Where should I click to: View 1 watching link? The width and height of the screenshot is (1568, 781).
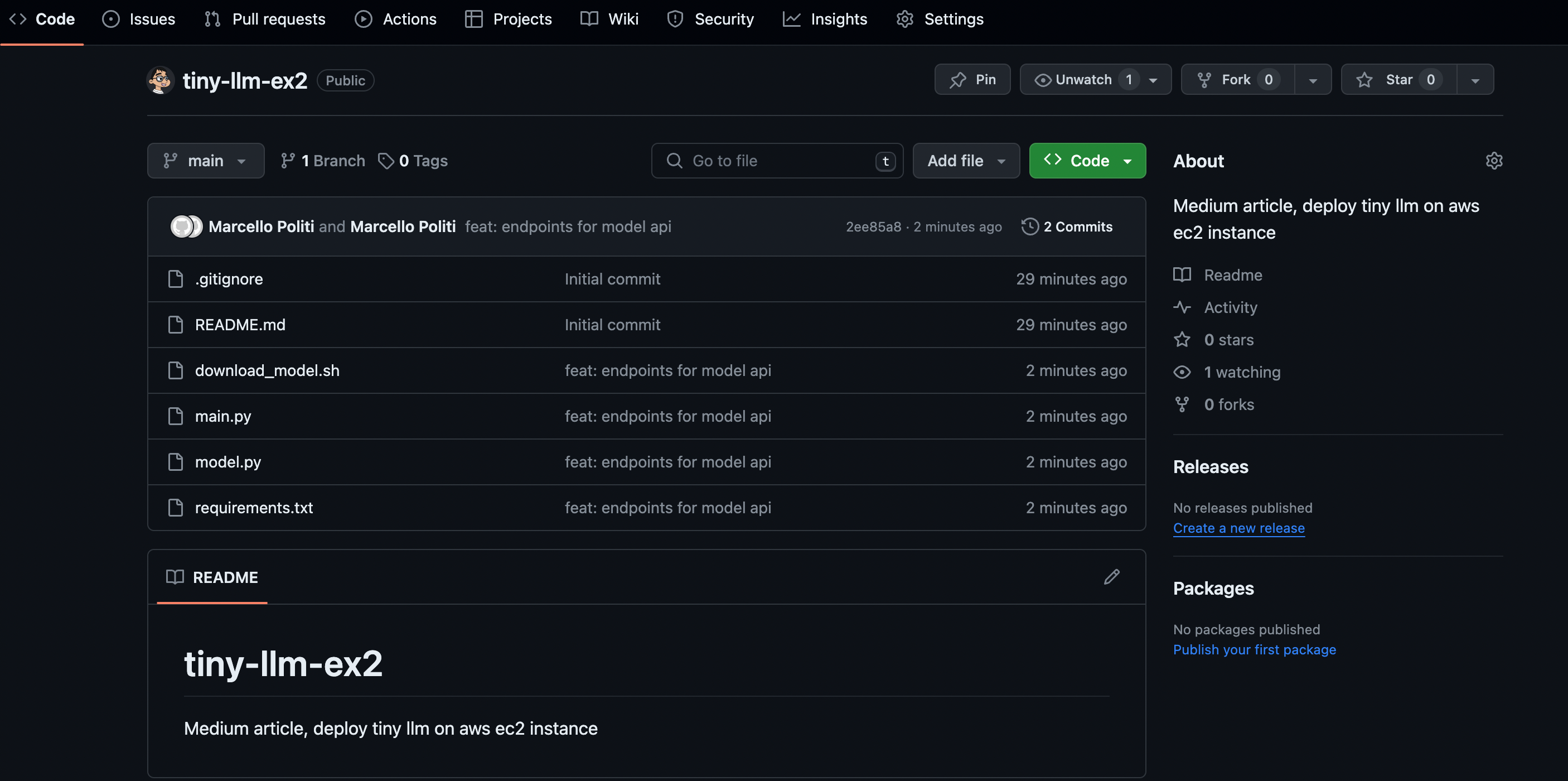point(1228,372)
